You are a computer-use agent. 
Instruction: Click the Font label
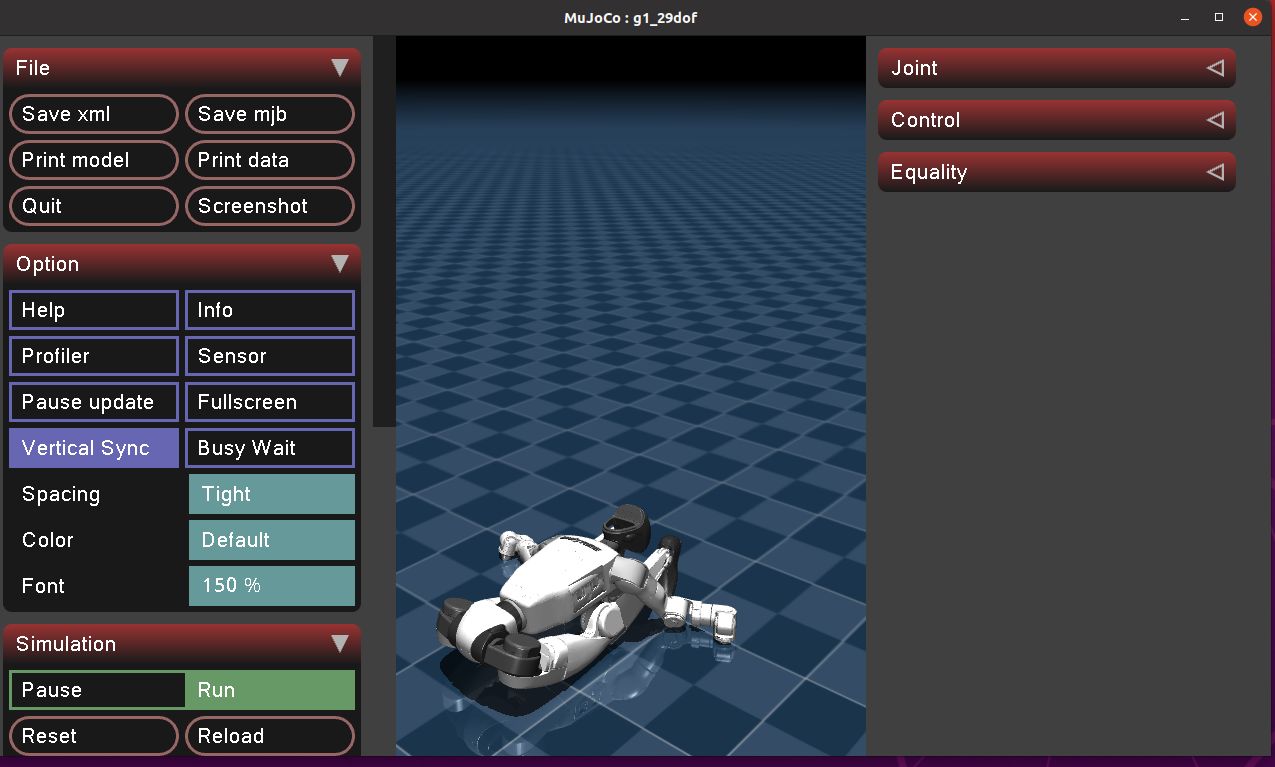point(43,586)
